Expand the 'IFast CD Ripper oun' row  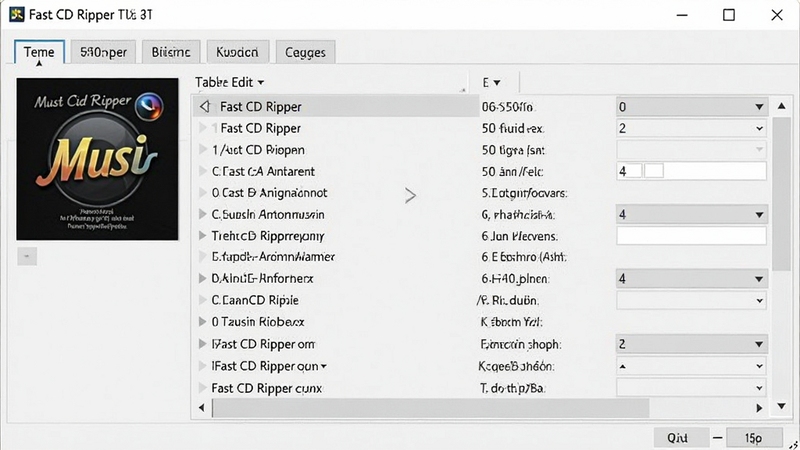point(203,366)
